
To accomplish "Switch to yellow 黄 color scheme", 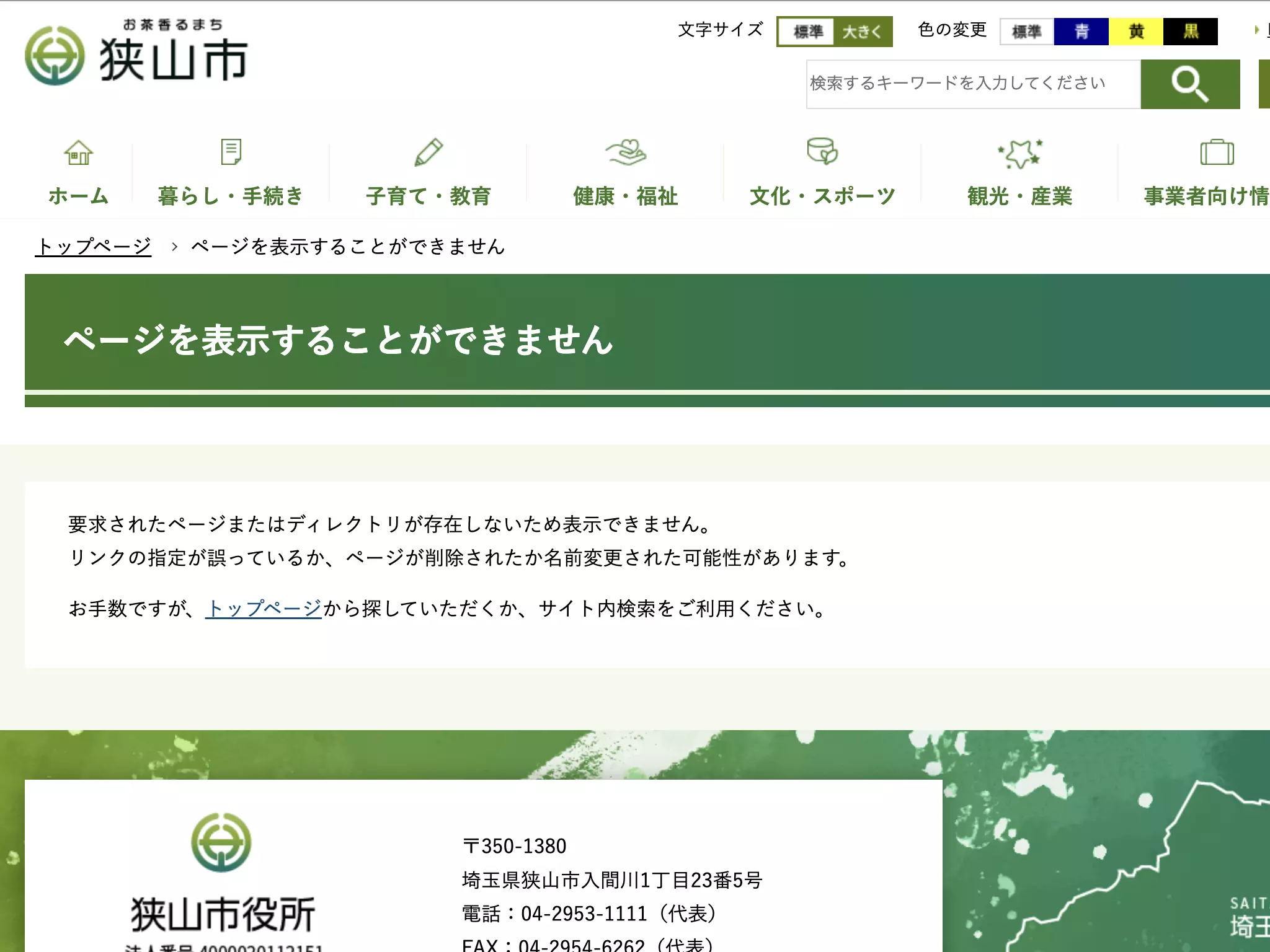I will 1136,32.
